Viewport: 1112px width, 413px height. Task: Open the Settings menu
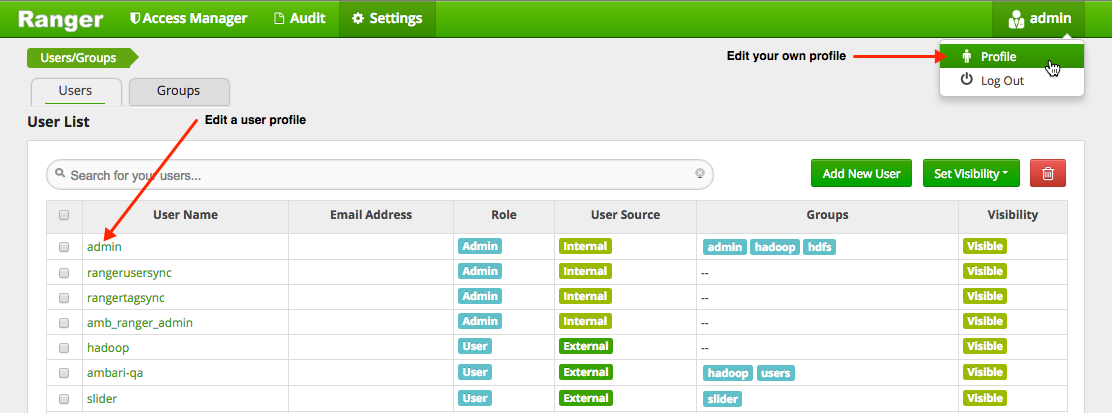pyautogui.click(x=387, y=19)
